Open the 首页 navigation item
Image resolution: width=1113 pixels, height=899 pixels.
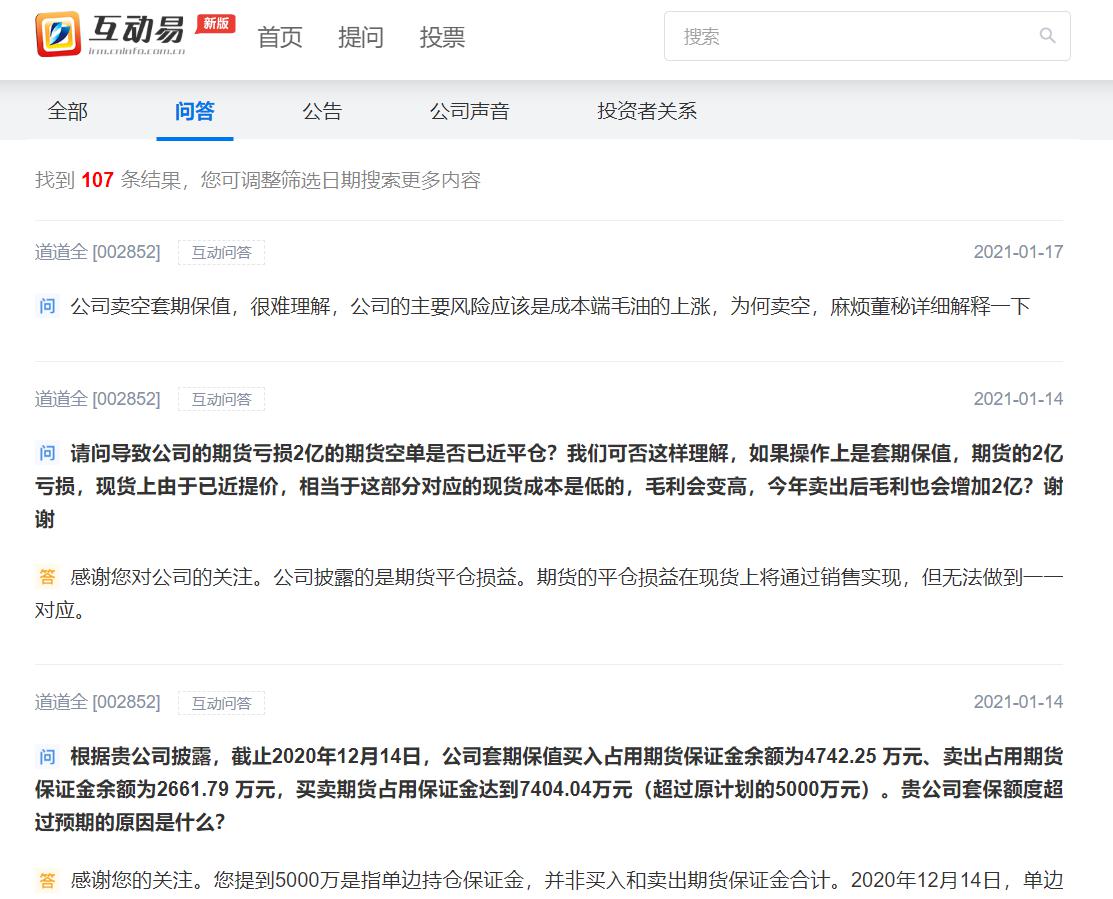coord(280,37)
